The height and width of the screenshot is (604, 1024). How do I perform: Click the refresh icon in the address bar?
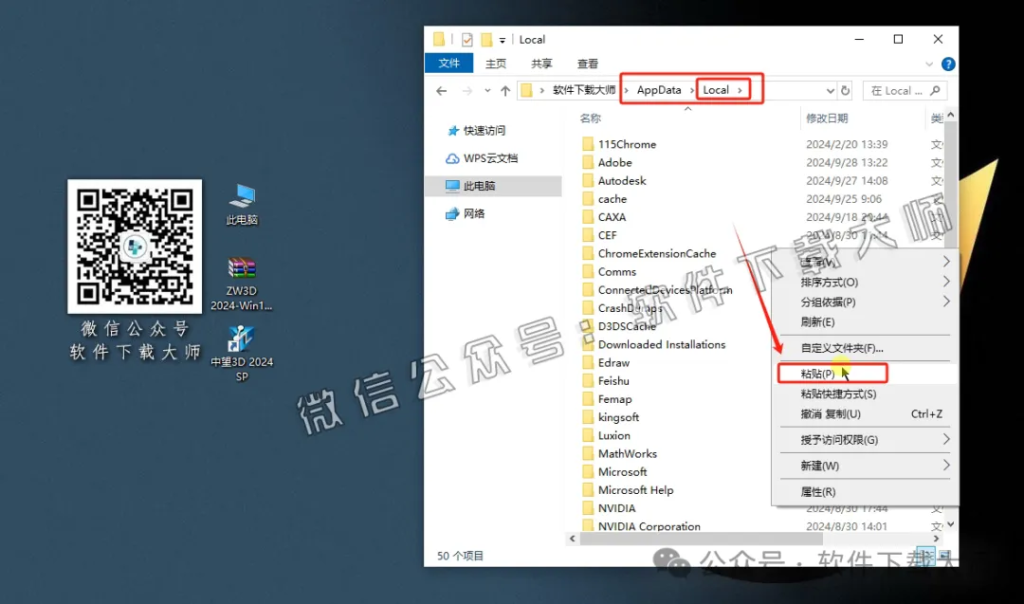(846, 89)
